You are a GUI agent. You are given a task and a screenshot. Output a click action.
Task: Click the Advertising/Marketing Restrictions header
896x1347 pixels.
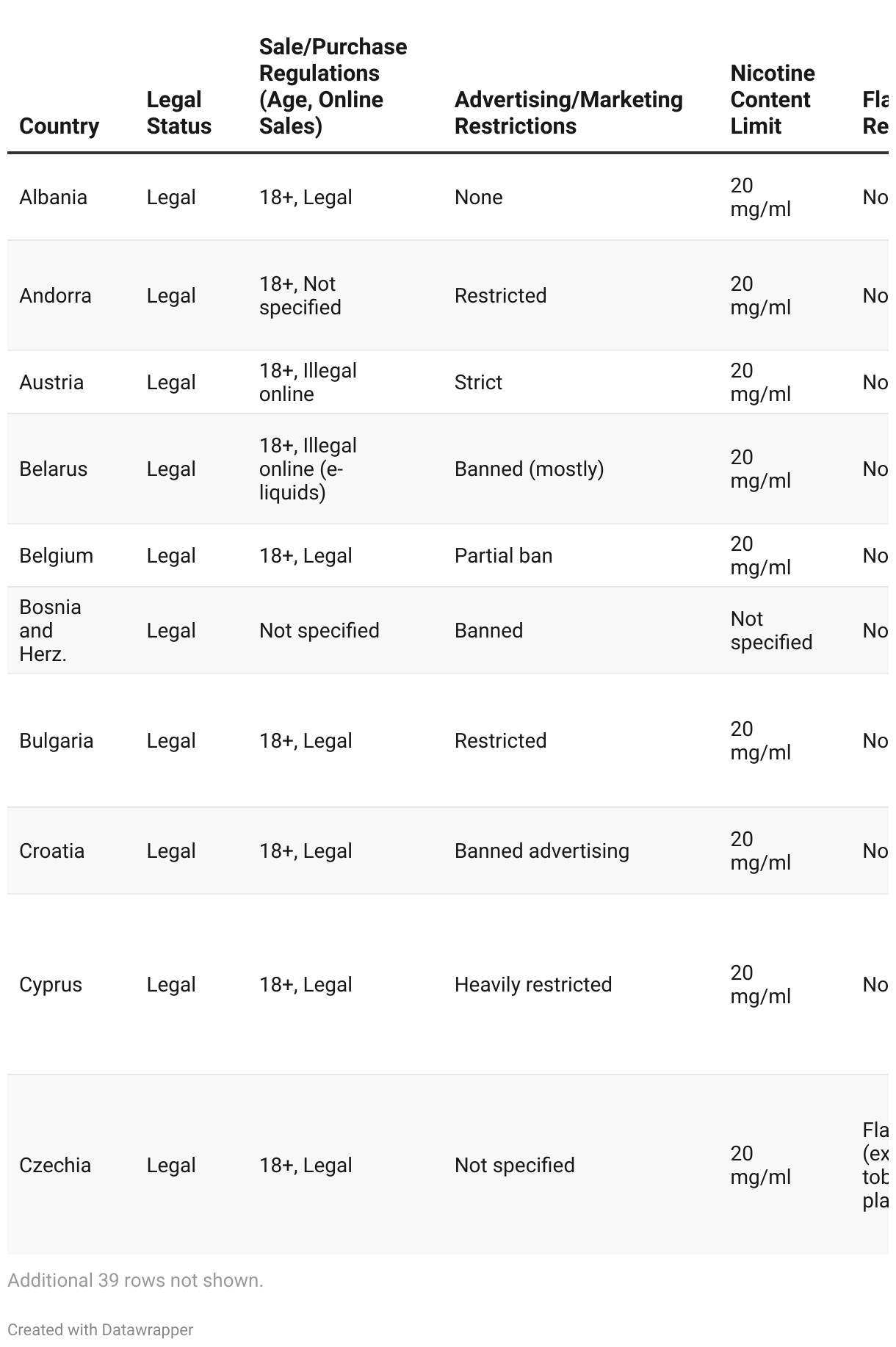pos(568,113)
